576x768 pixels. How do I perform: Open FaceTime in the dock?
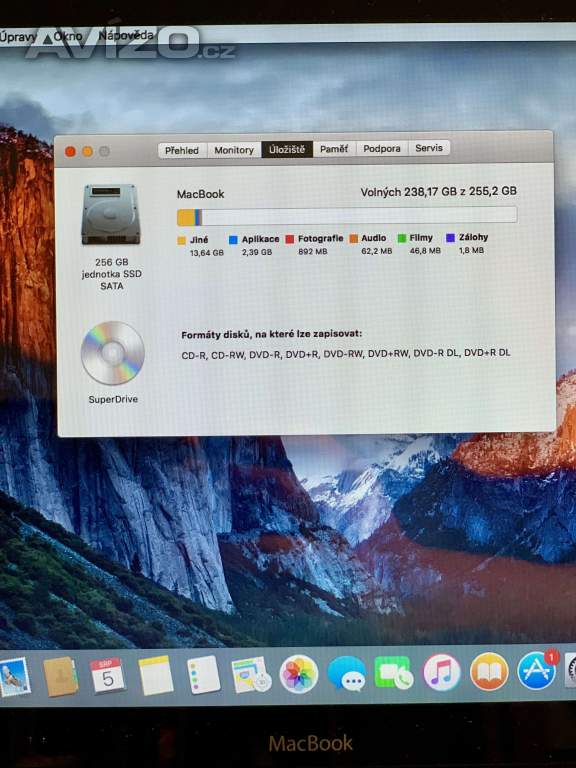[x=394, y=673]
